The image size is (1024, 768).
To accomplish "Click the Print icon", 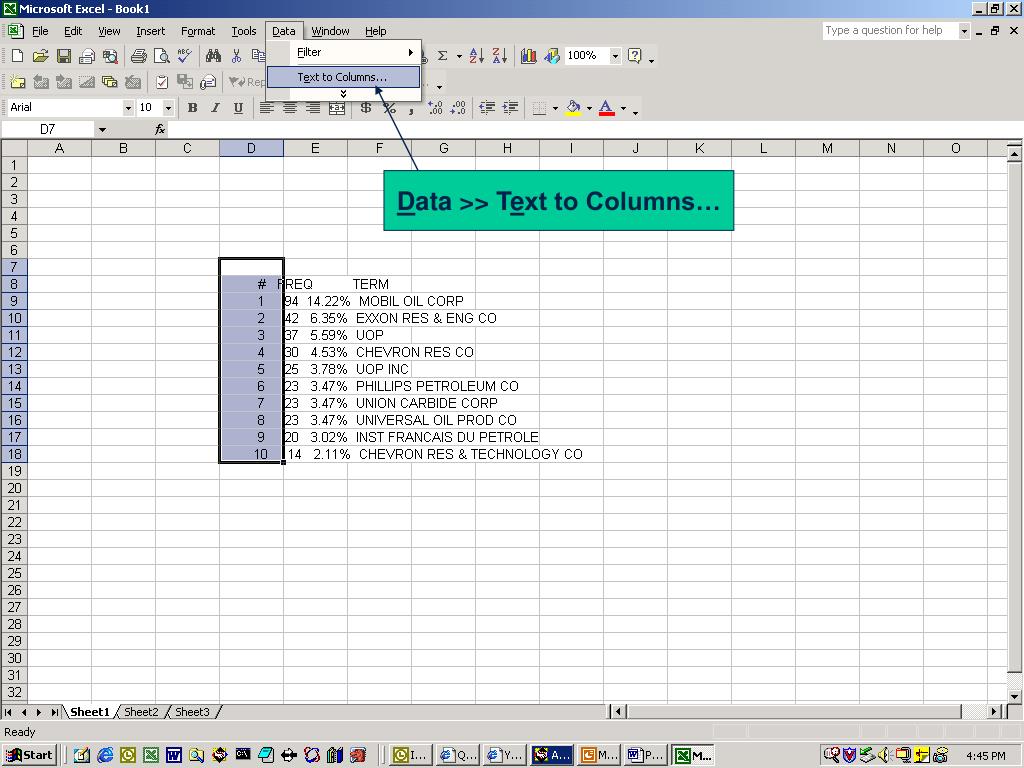I will 138,56.
